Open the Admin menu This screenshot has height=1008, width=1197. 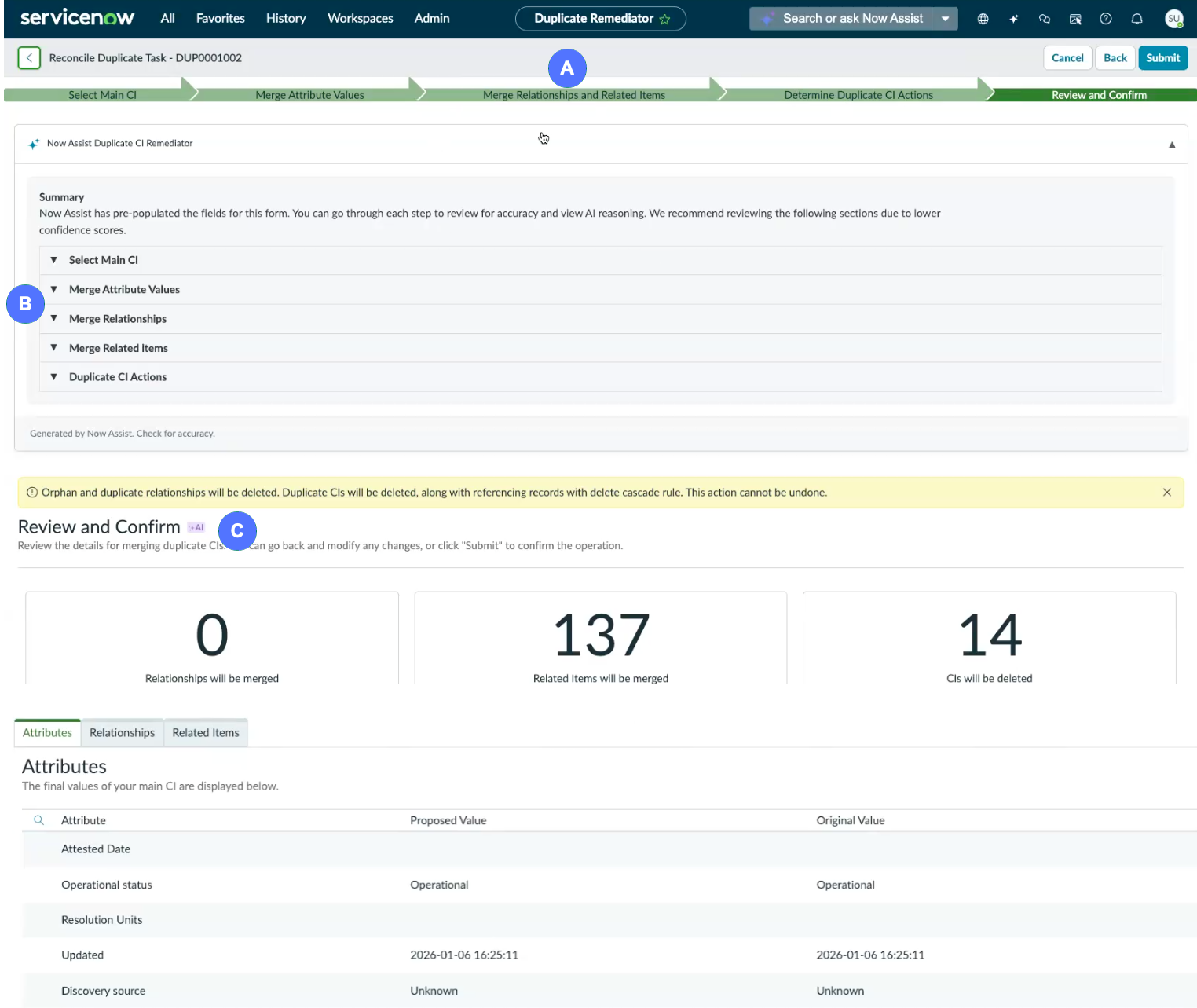(x=432, y=18)
